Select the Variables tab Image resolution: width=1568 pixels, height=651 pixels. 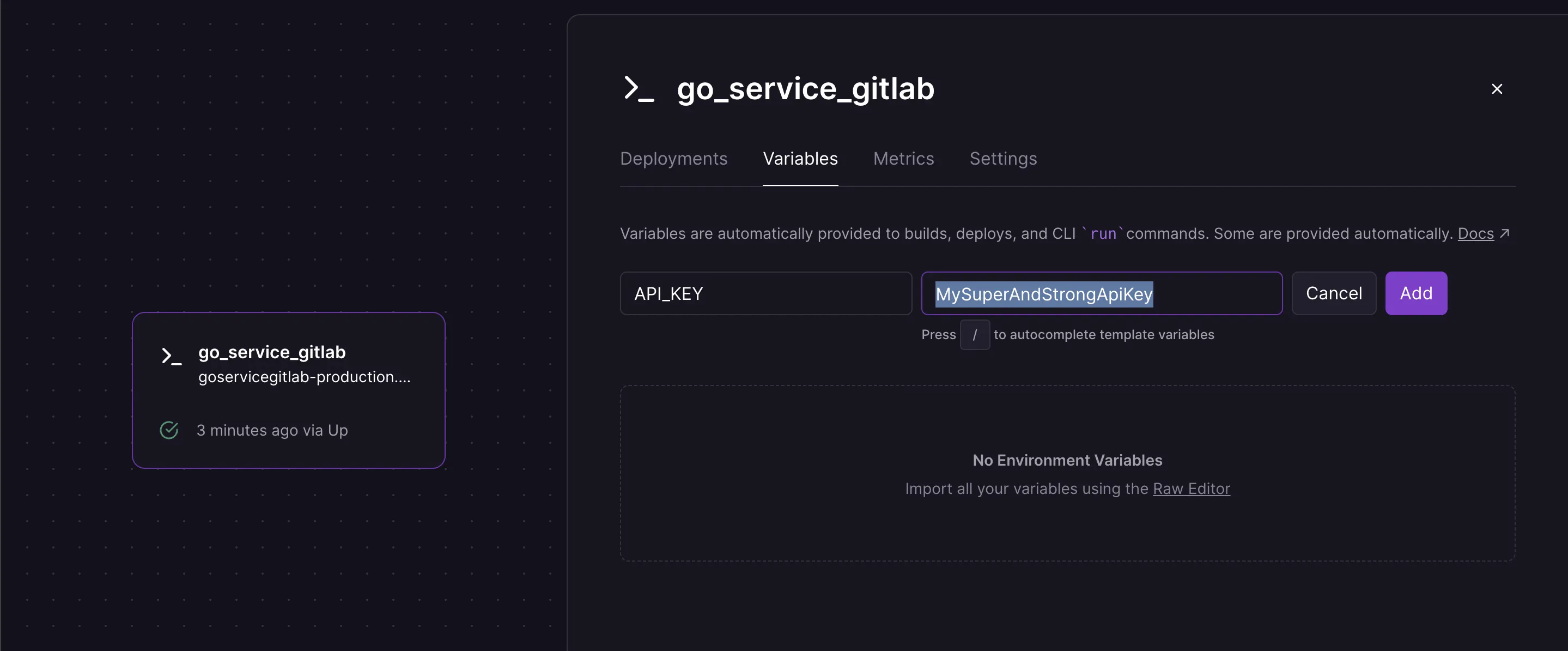pyautogui.click(x=800, y=158)
